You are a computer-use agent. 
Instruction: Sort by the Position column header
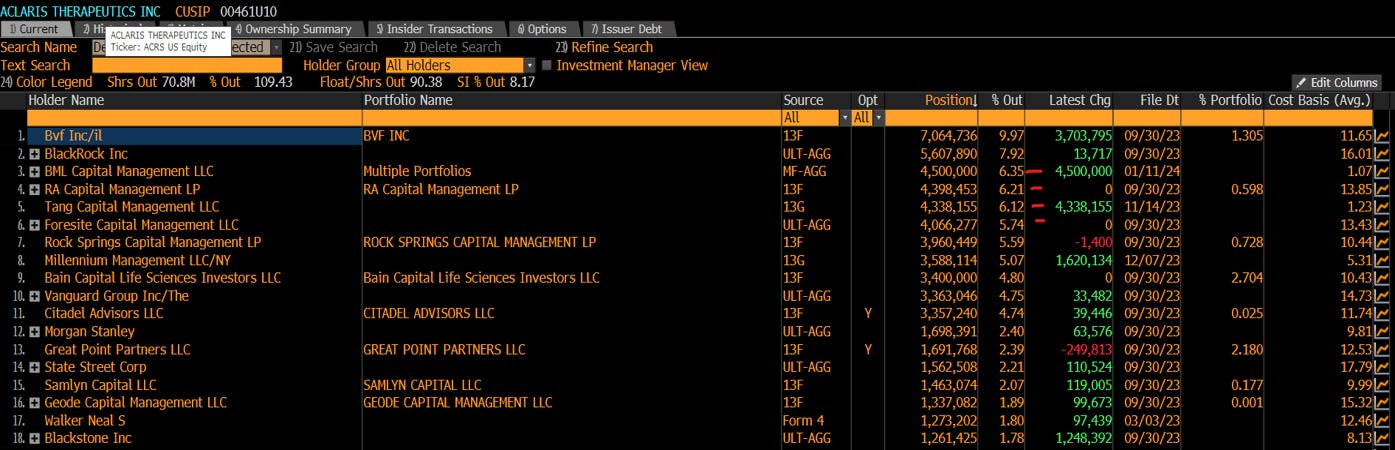[951, 100]
